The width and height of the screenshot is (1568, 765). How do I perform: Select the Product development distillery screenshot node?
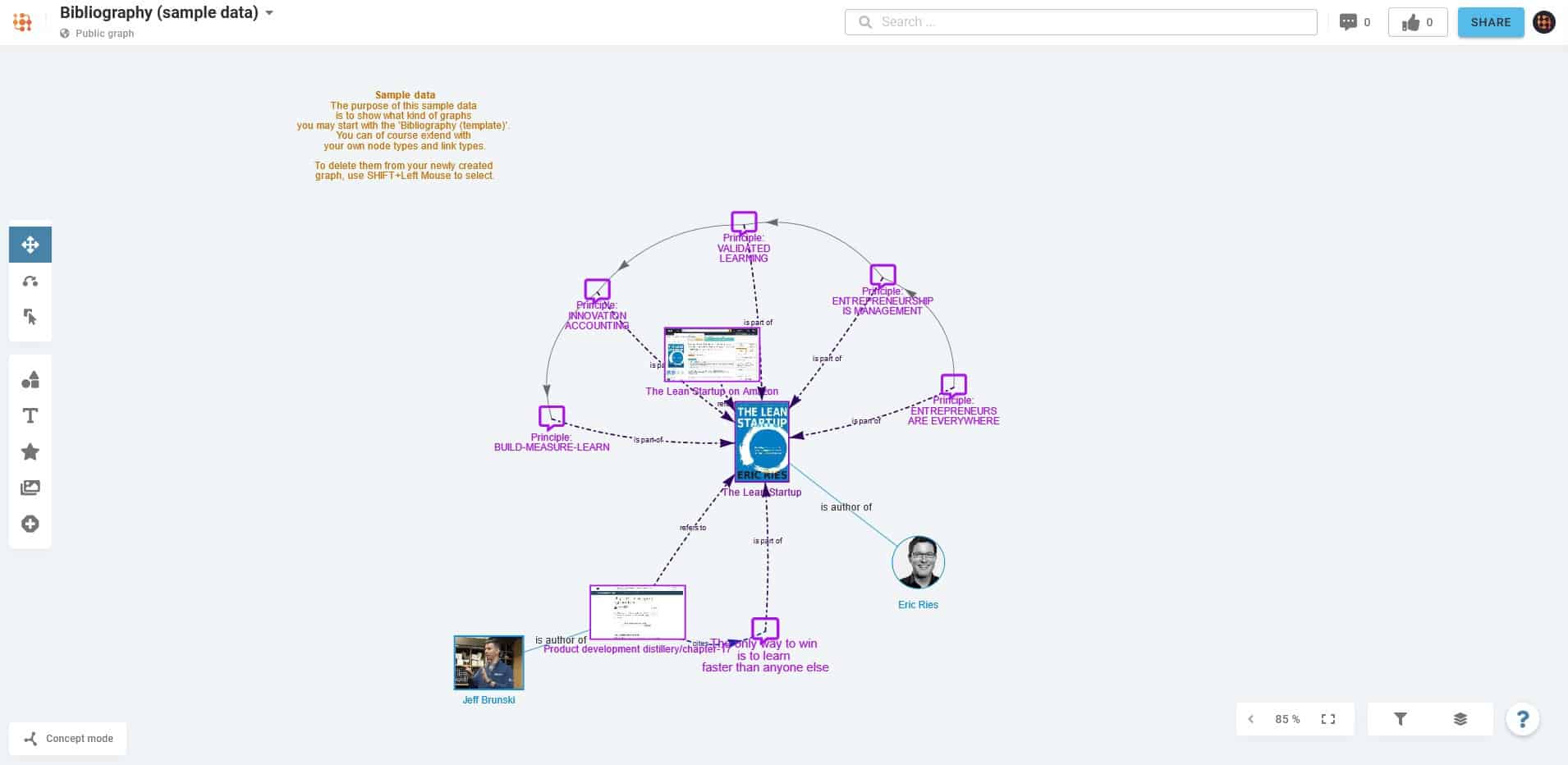637,612
